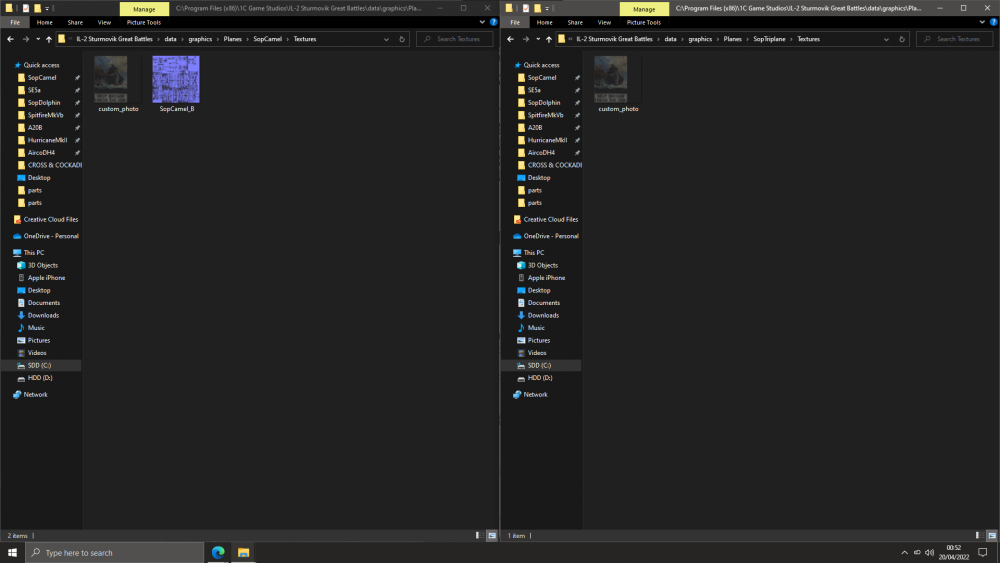The image size is (1000, 563).
Task: Select Downloads in the right window's navigation pane
Action: pyautogui.click(x=543, y=315)
